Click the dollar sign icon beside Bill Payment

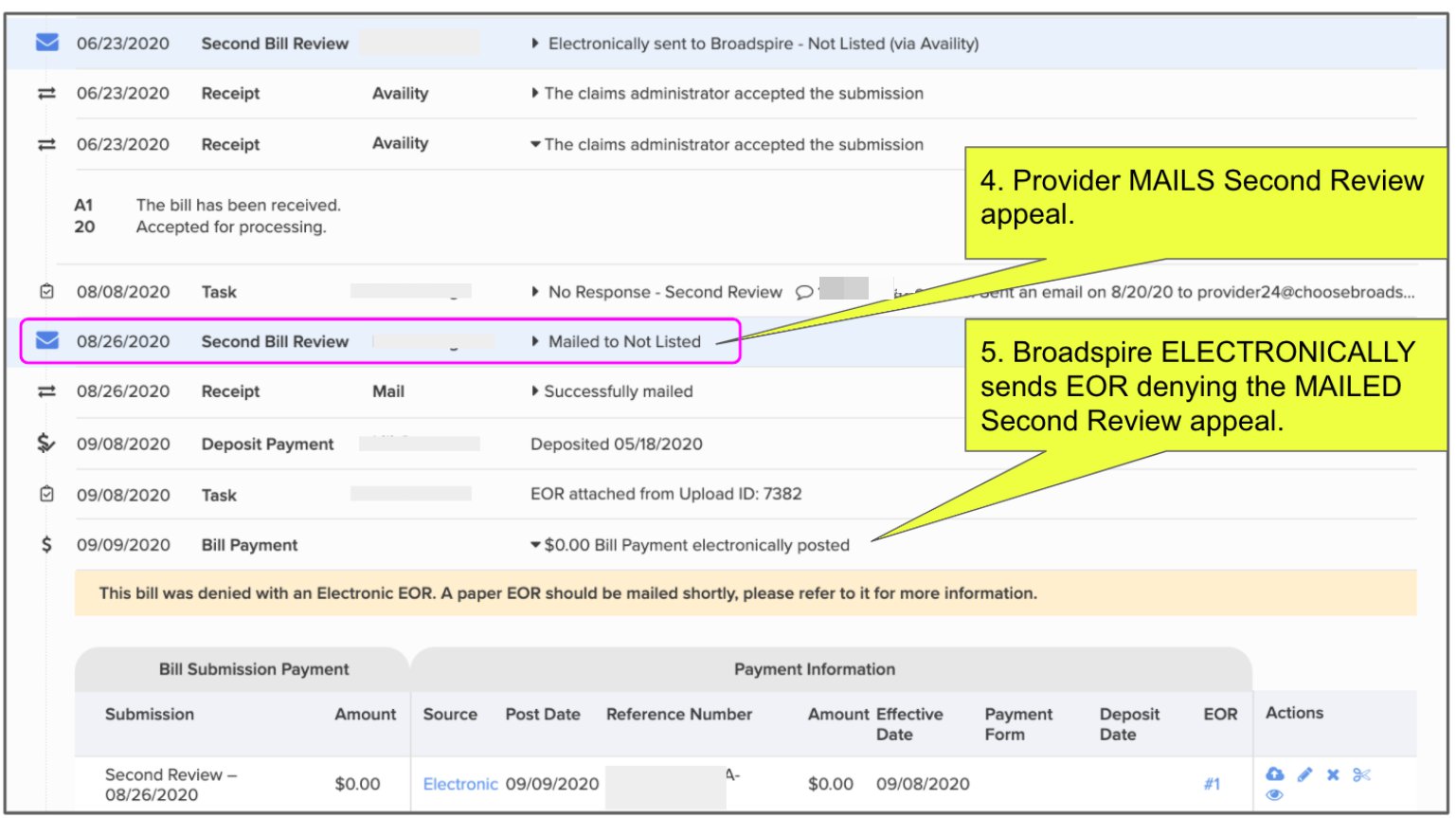point(45,544)
